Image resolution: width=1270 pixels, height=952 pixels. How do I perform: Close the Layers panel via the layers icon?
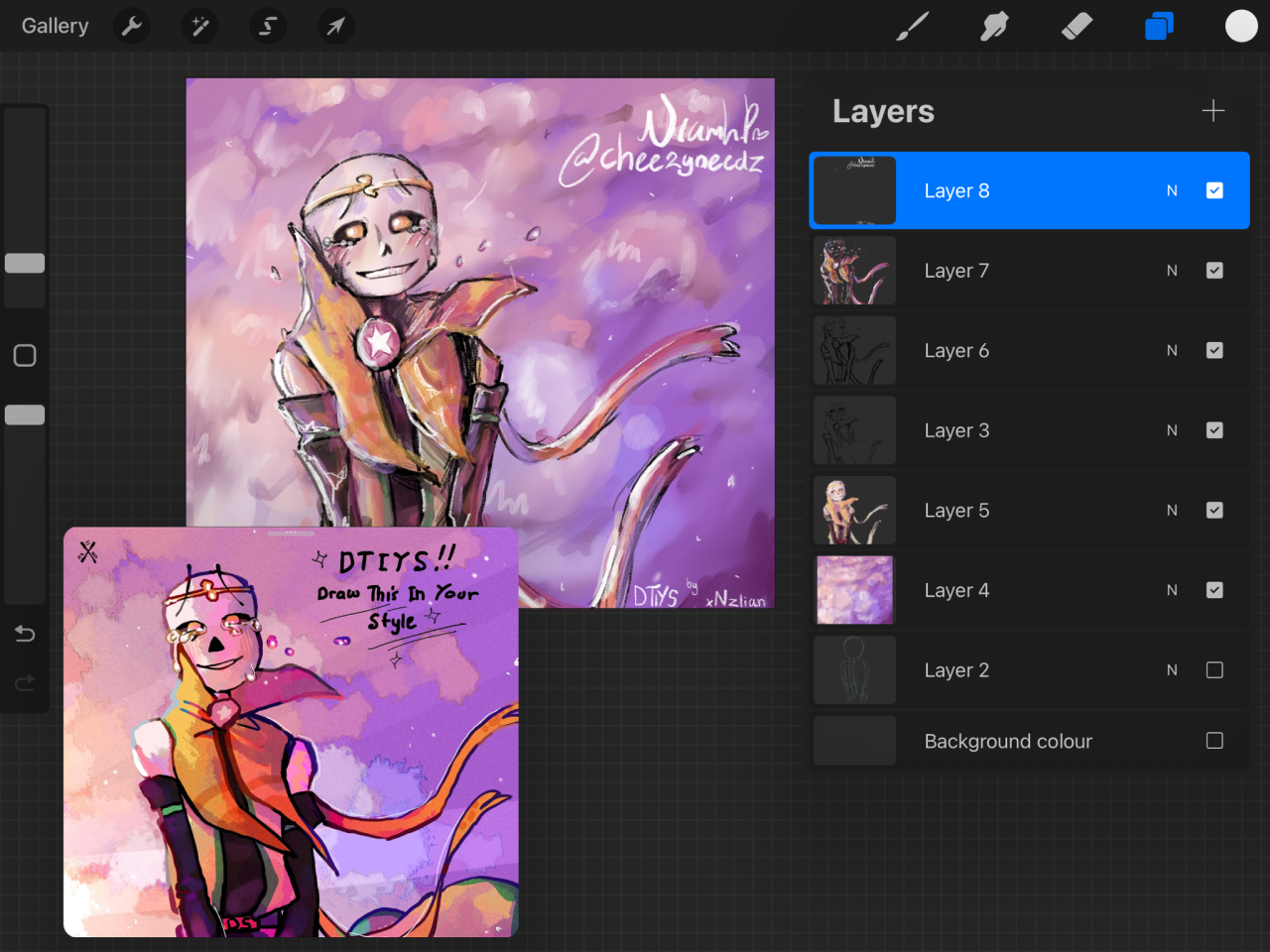tap(1159, 26)
